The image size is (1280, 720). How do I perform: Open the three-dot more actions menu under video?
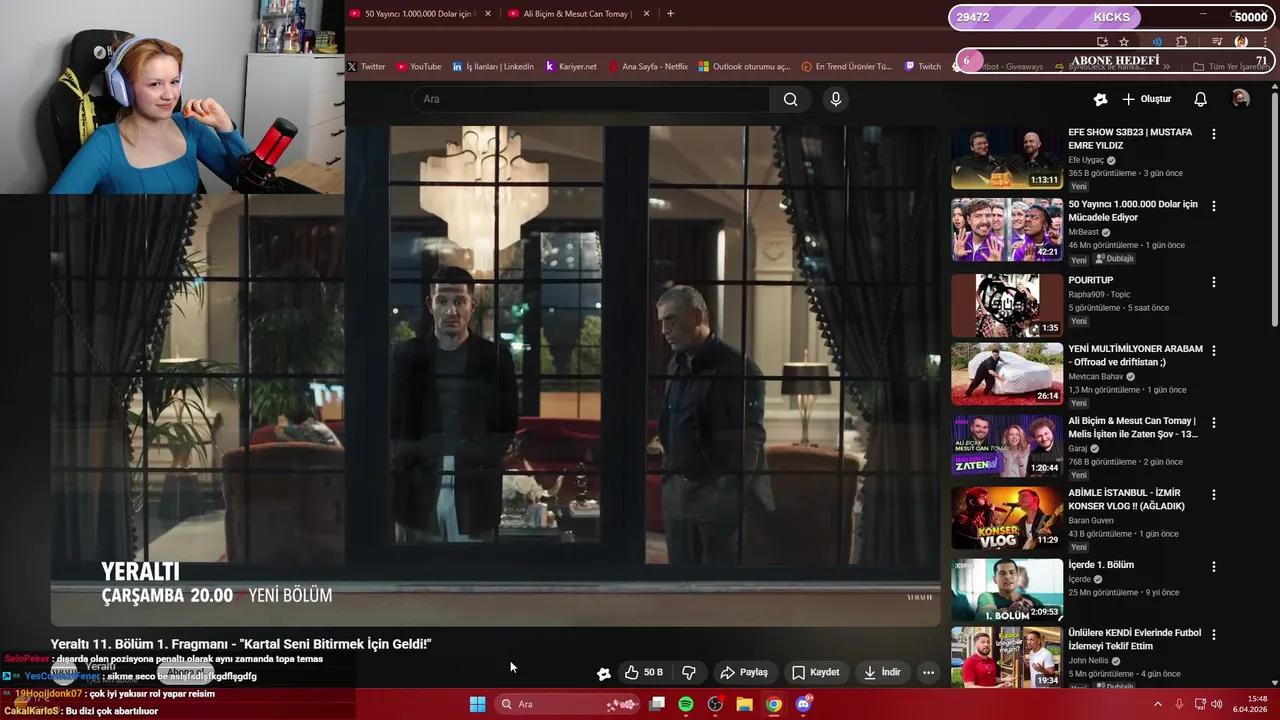(928, 672)
